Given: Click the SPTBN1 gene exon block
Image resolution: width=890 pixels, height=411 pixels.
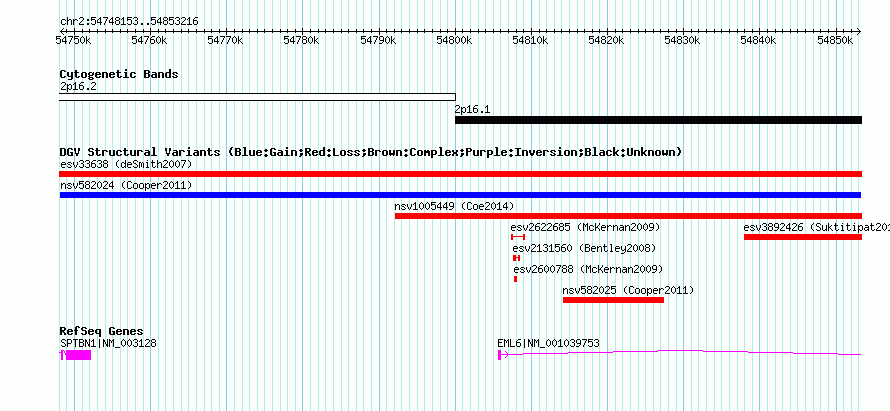Looking at the screenshot, I should (78, 355).
